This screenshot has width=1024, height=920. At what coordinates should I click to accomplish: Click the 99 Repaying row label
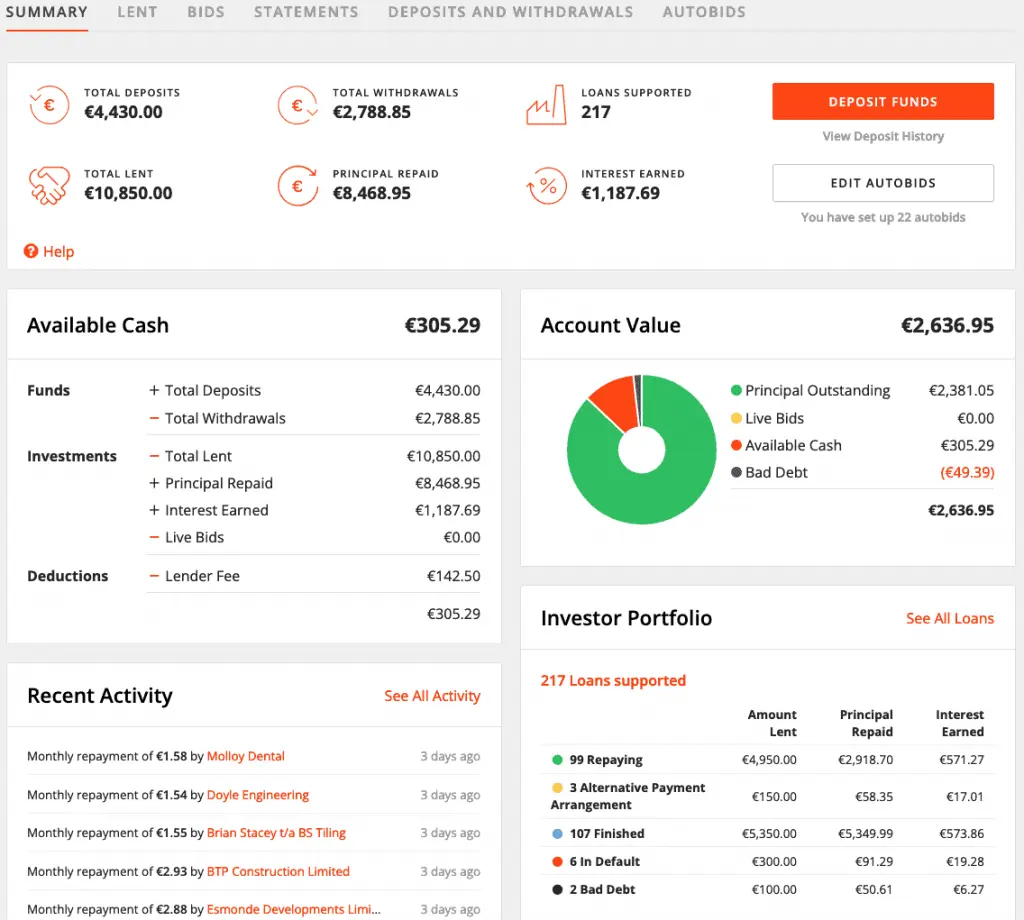pos(605,759)
